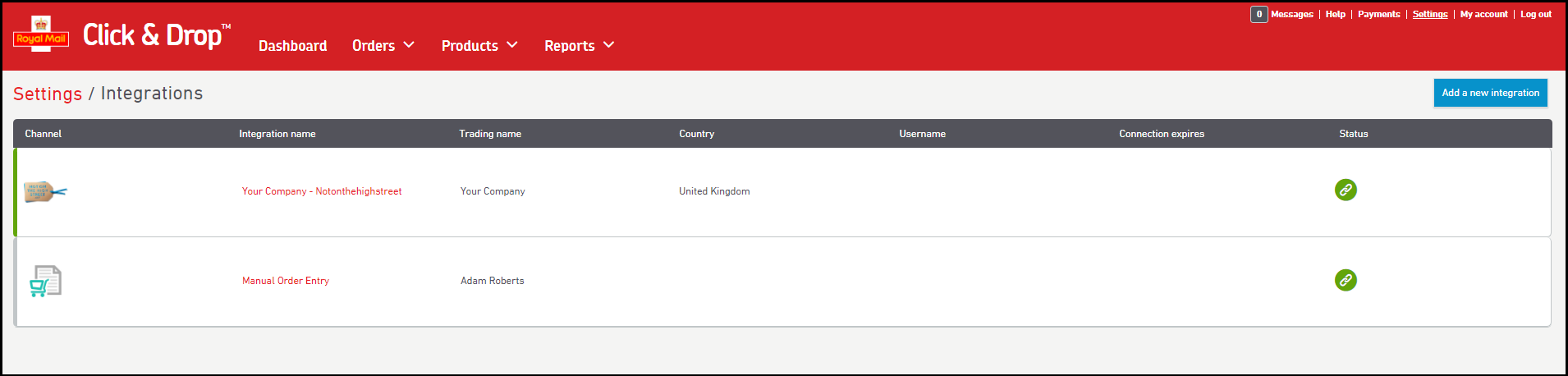Click the Settings breadcrumb link
This screenshot has width=1568, height=376.
tap(48, 94)
